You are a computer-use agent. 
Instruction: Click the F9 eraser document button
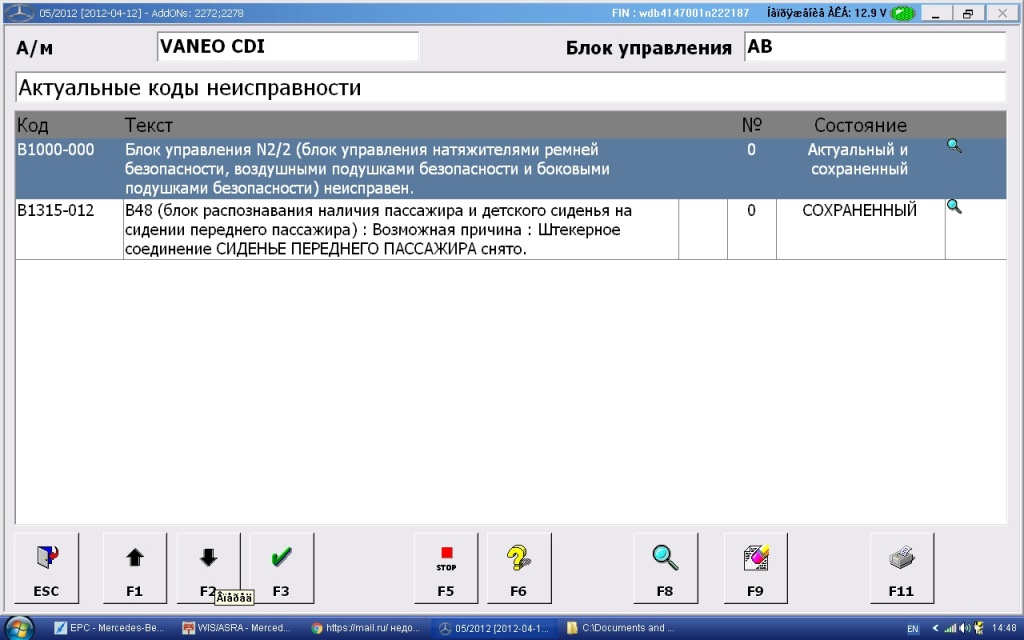click(x=755, y=569)
